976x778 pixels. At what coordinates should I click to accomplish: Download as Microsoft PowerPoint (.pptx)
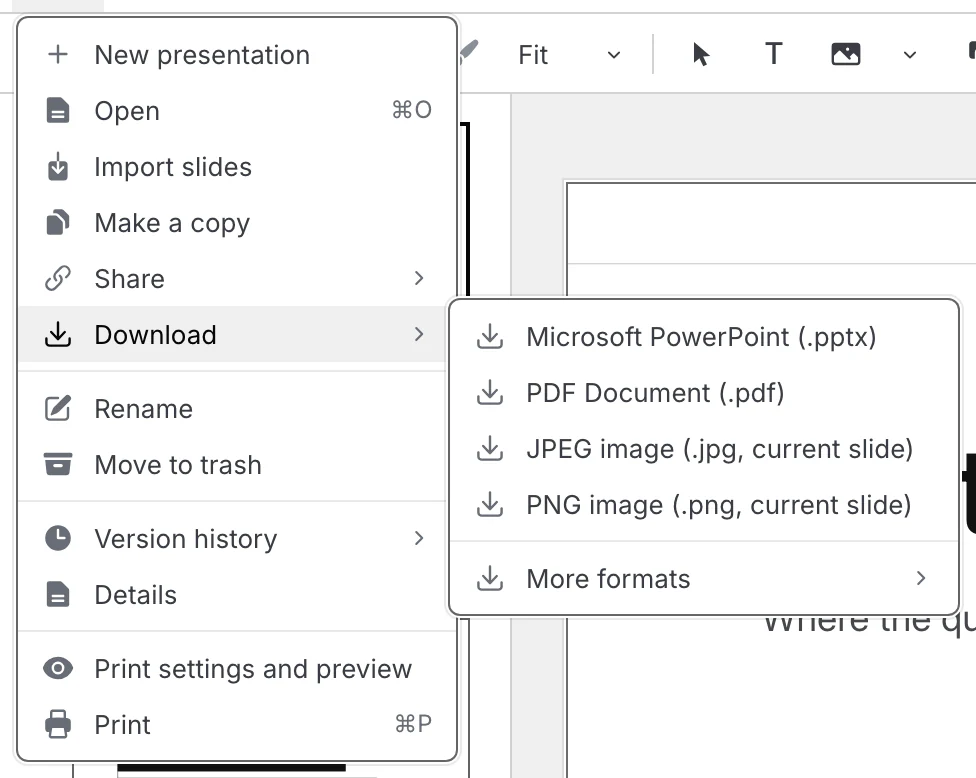tap(704, 337)
